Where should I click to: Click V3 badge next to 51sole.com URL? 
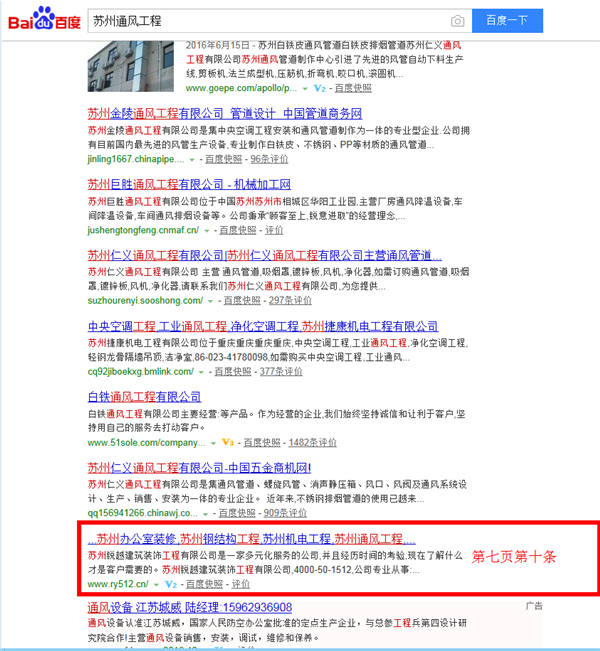tap(228, 442)
